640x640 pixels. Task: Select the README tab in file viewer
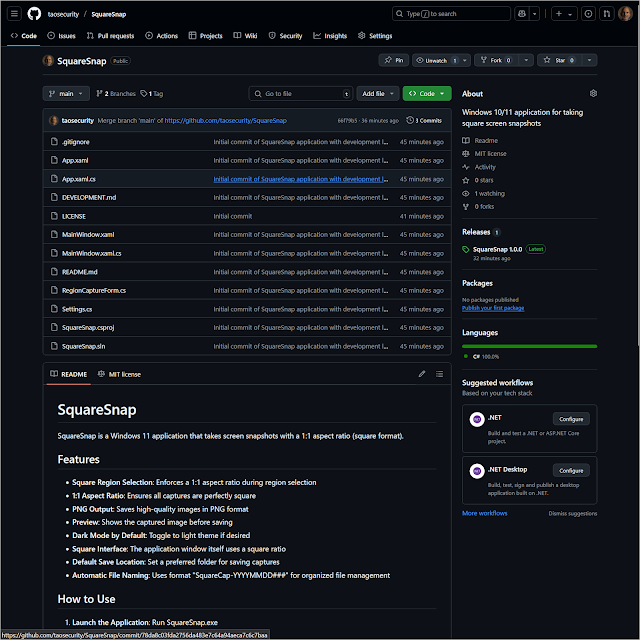[x=69, y=374]
